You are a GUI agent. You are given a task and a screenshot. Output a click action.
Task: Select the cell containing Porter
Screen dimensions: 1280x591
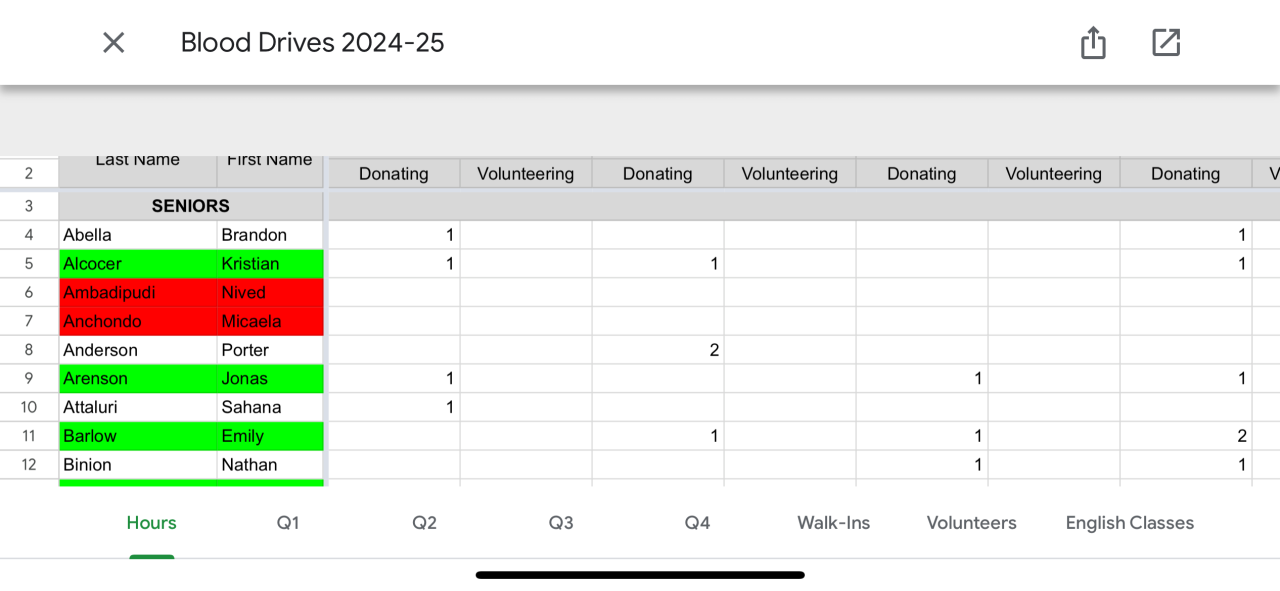coord(270,350)
